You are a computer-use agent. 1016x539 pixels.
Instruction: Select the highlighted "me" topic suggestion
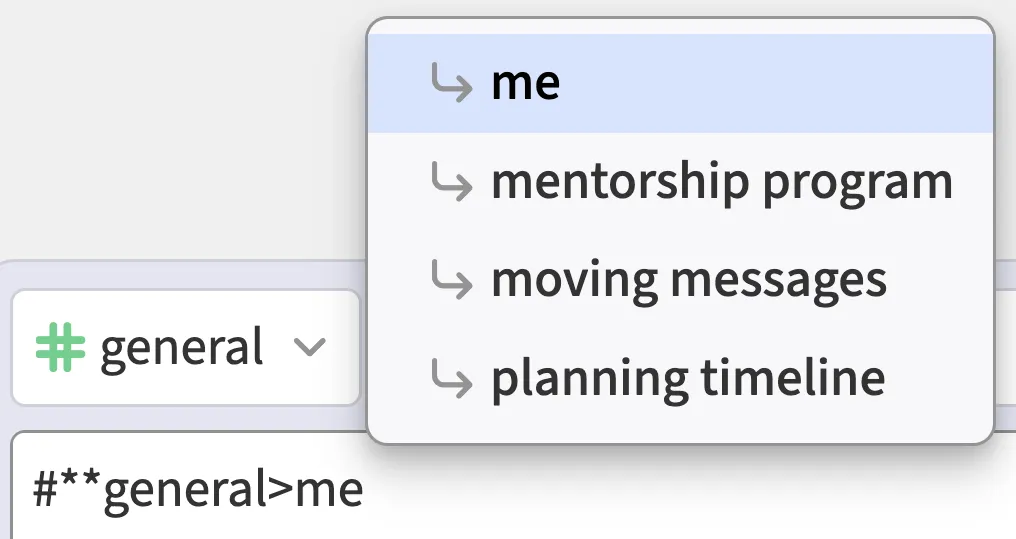tap(526, 84)
